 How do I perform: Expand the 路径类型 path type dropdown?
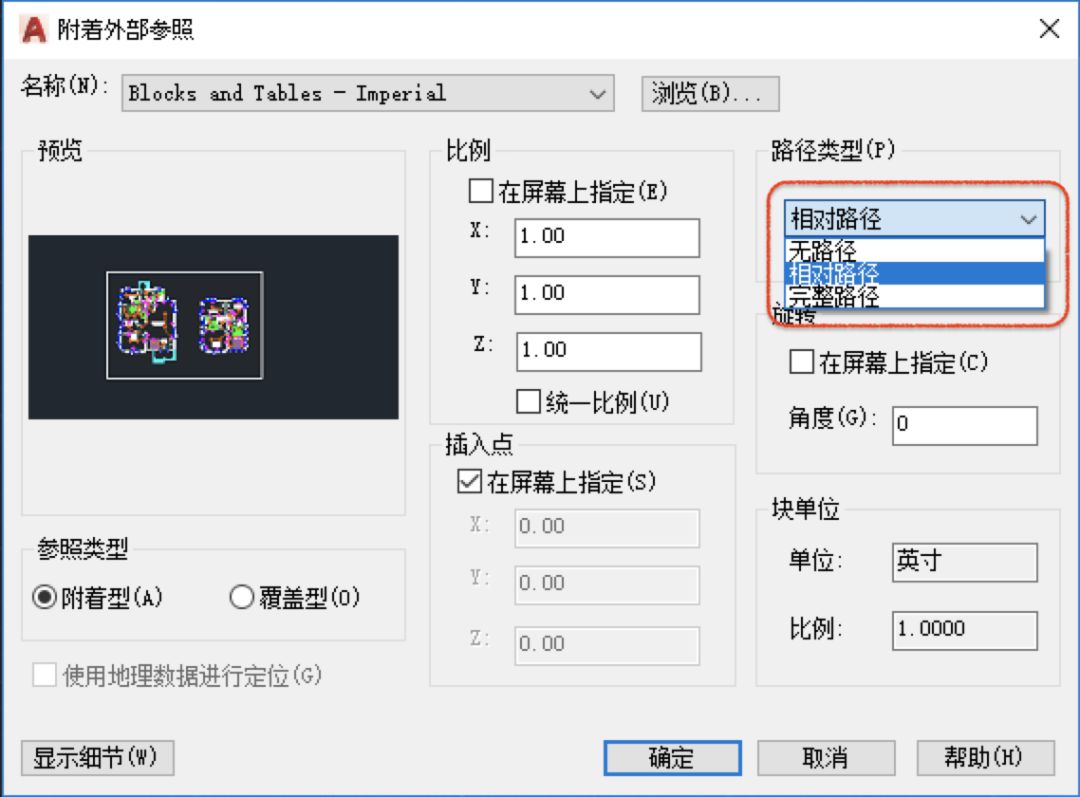[x=1028, y=218]
